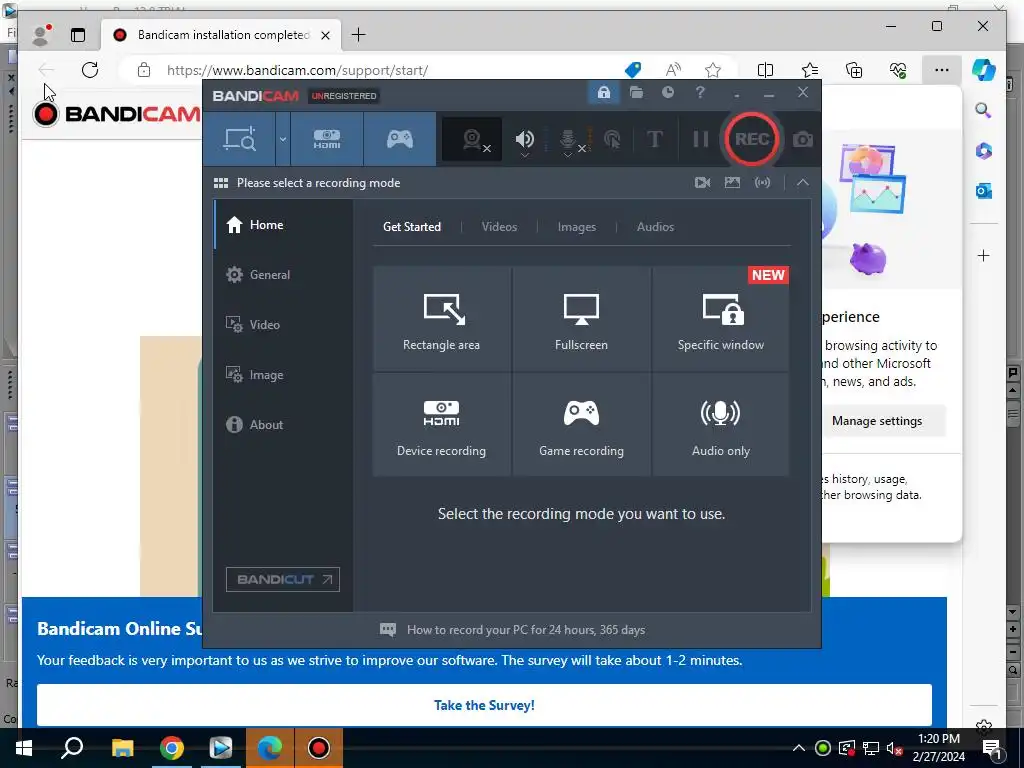Select the HDMI device recording mode toolbar icon

327,139
